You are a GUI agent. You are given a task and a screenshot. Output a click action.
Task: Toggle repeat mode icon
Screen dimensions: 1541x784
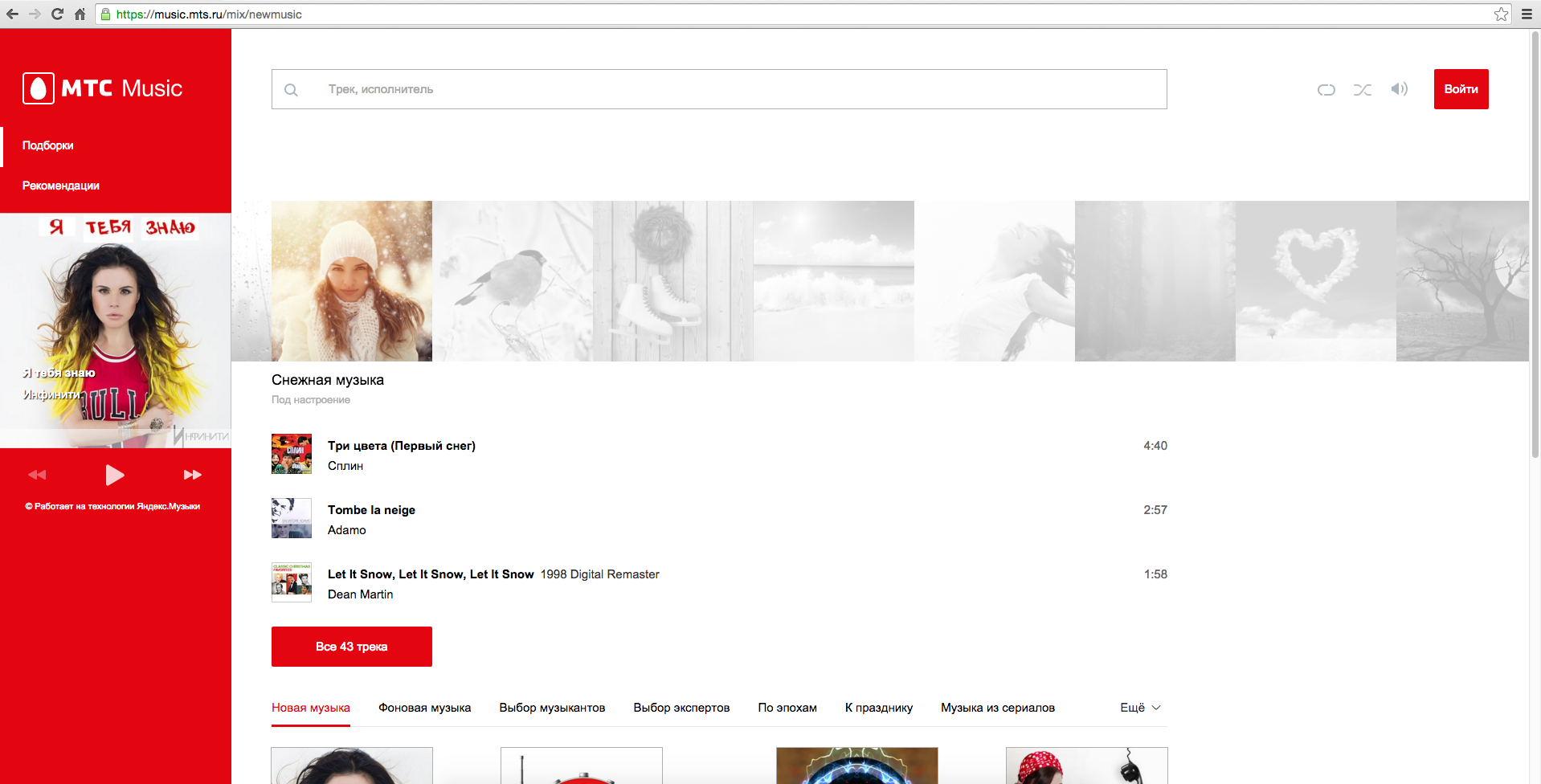pos(1326,89)
